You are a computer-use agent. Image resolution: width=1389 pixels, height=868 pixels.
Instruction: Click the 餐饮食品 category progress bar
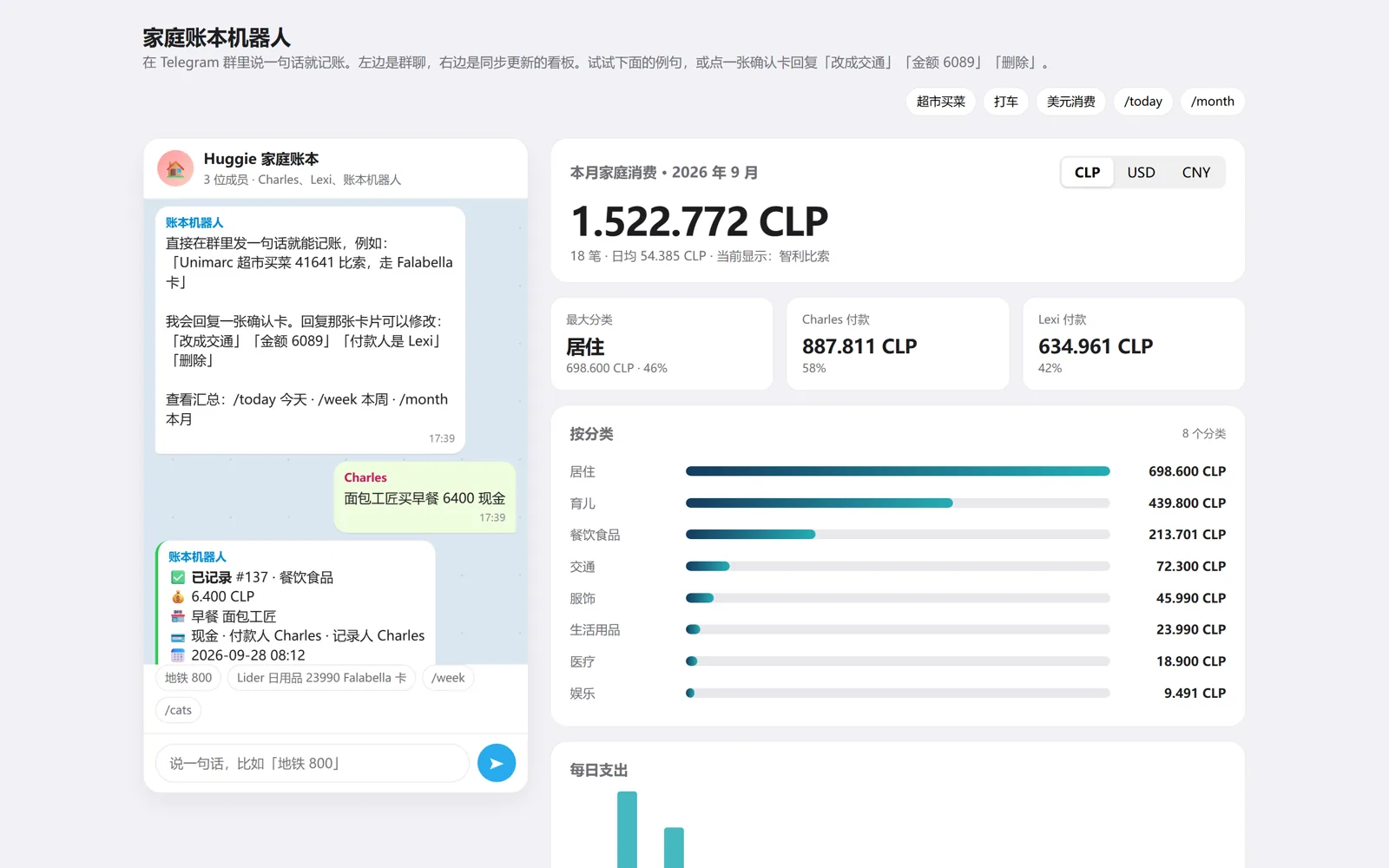tap(898, 535)
